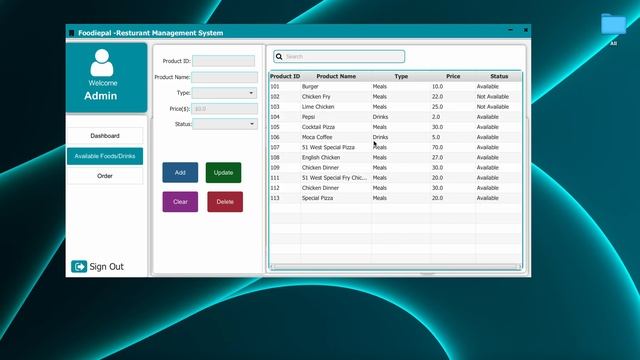Click Not Available status for Lime Chicken

(499, 107)
